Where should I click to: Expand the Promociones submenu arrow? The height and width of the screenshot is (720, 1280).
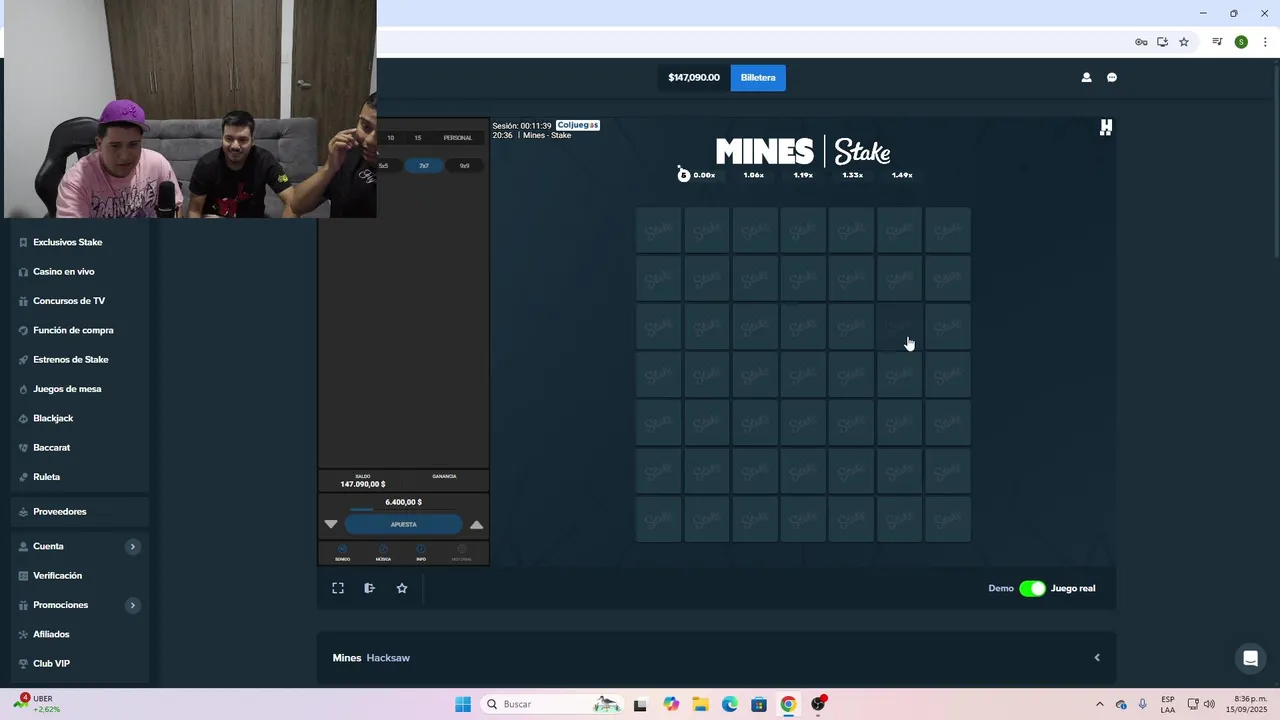(x=132, y=605)
